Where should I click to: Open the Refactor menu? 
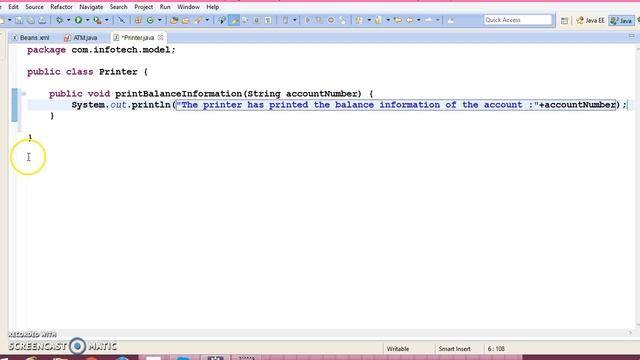[61, 7]
